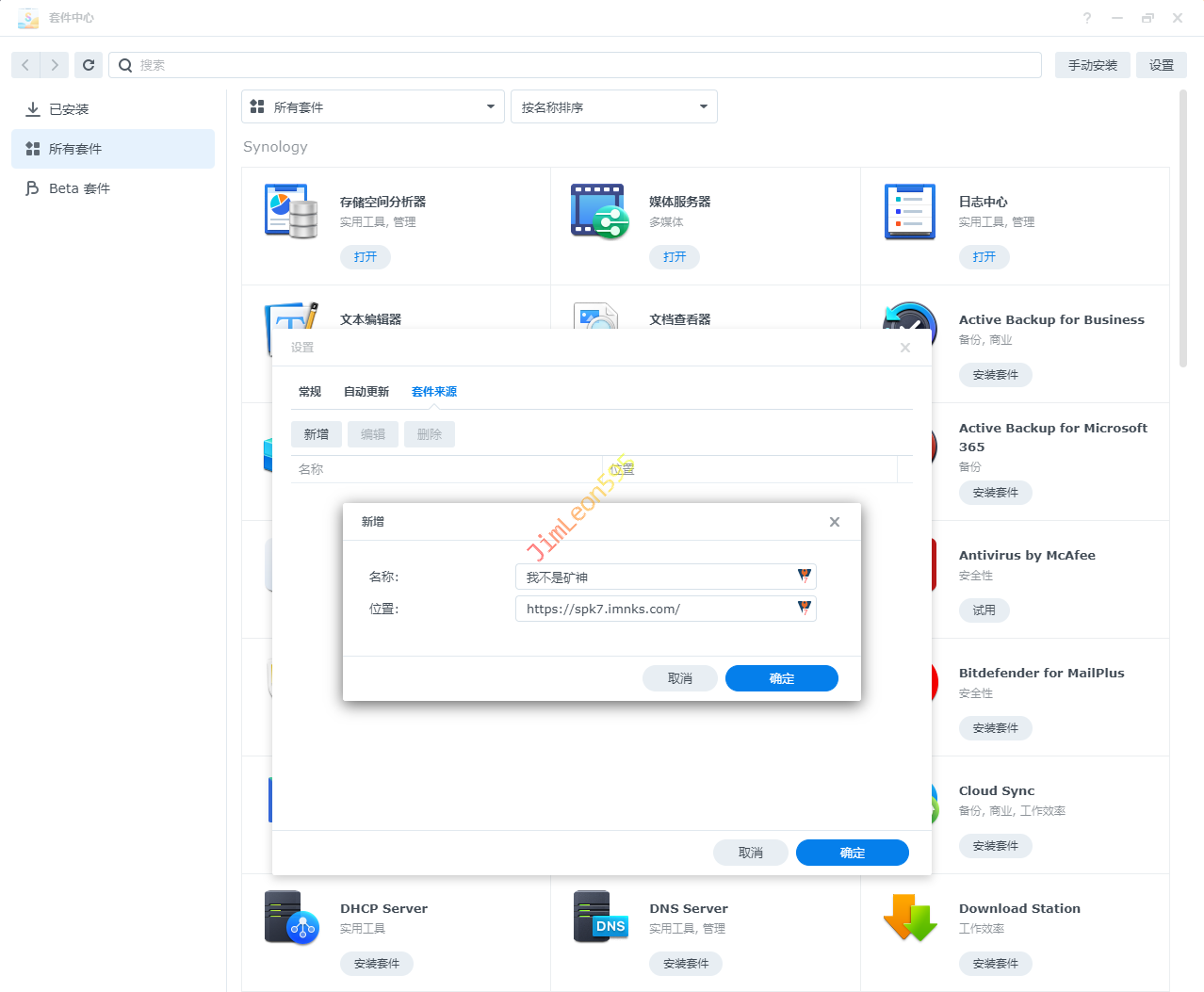Image resolution: width=1204 pixels, height=992 pixels.
Task: Select 已安装 in the left sidebar
Action: tap(69, 109)
